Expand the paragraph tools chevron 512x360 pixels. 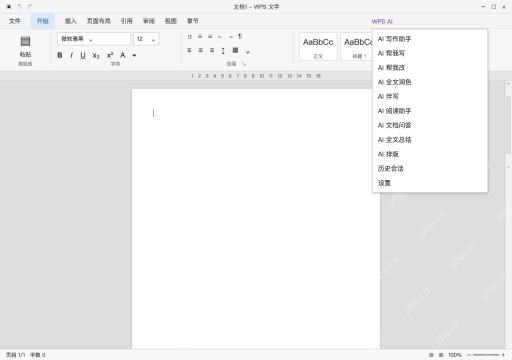(248, 52)
